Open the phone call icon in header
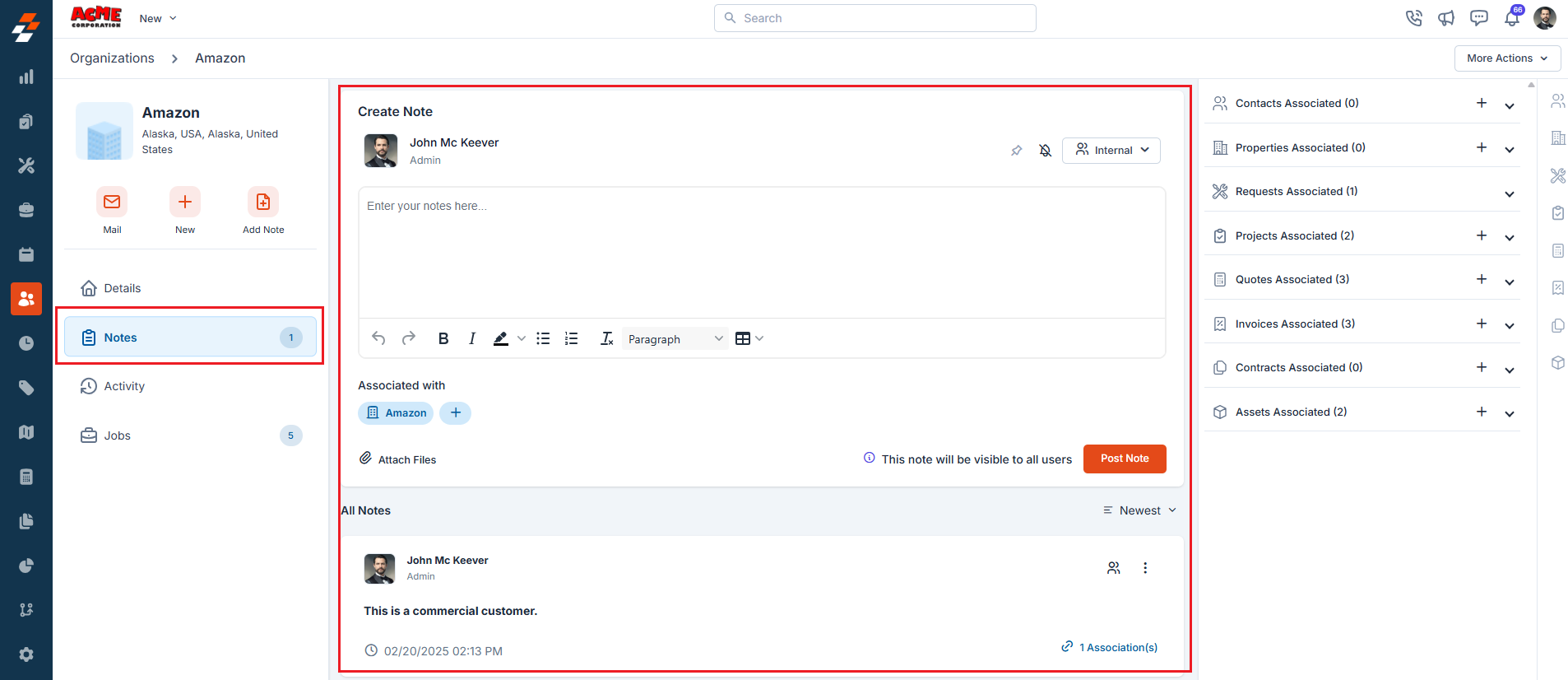The image size is (1568, 680). click(x=1413, y=18)
